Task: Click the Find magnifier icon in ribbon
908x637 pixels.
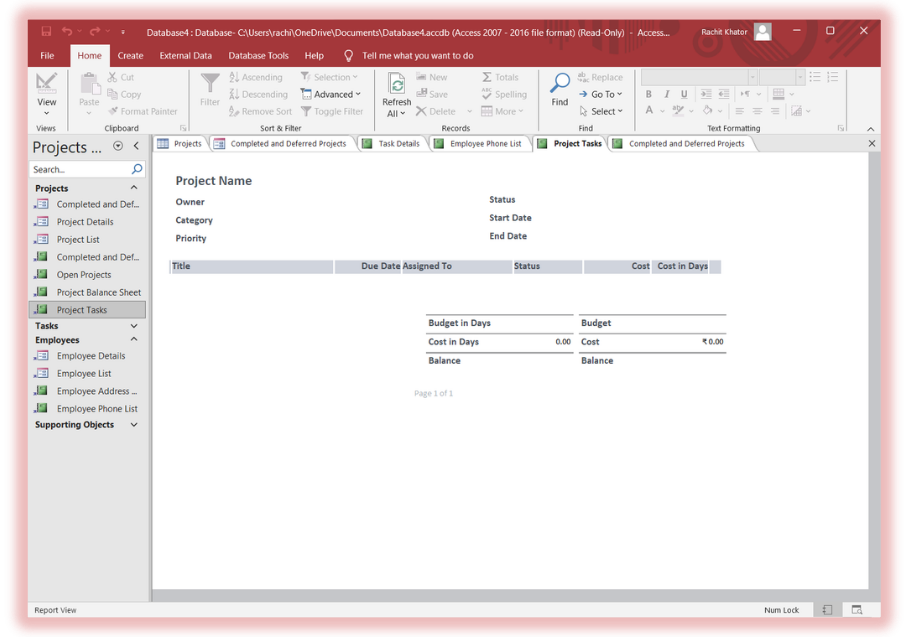Action: click(x=560, y=84)
